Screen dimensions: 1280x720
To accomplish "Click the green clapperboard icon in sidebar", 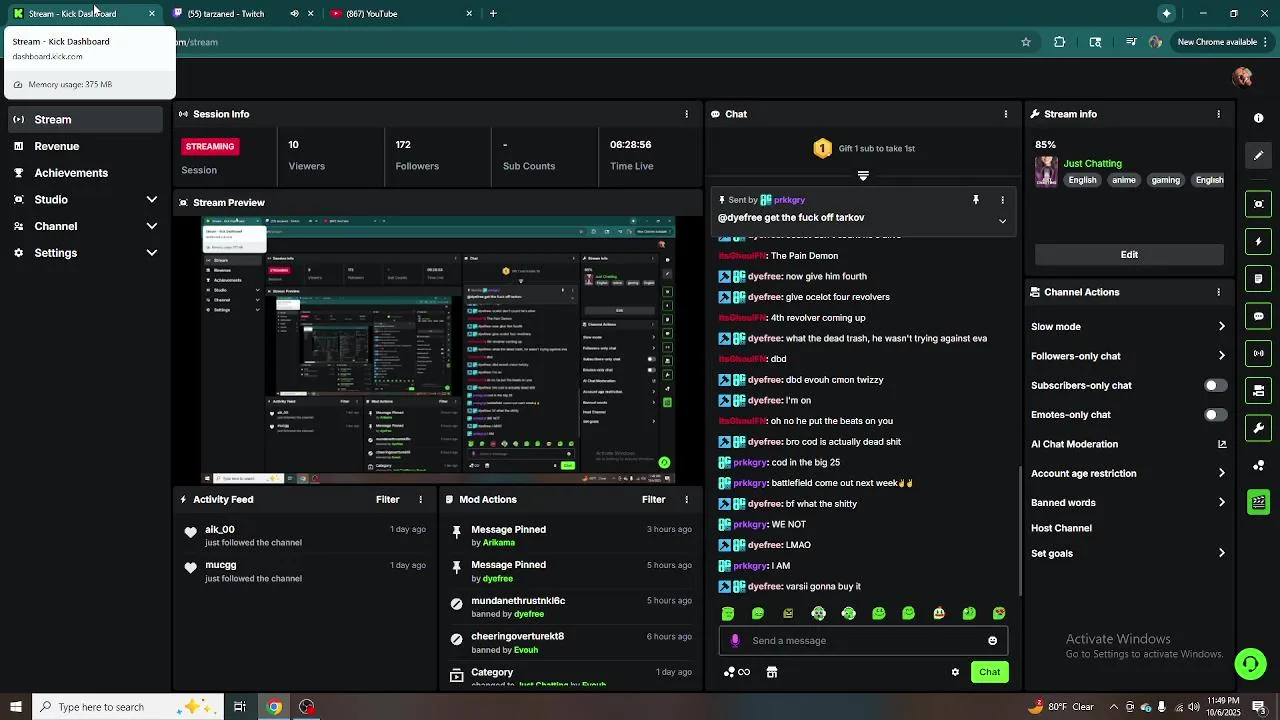I will pyautogui.click(x=1258, y=502).
